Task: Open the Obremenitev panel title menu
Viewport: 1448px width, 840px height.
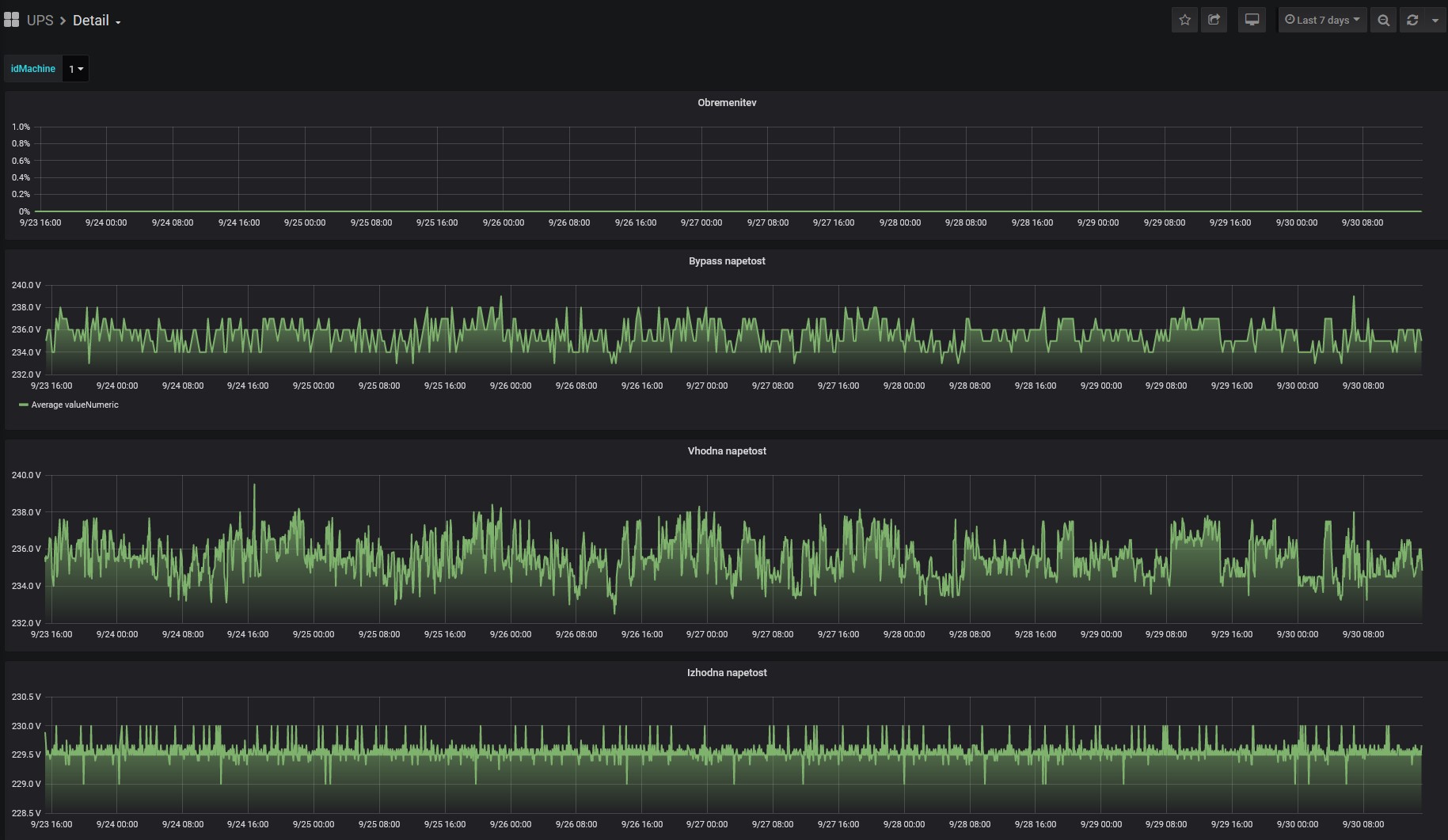Action: pyautogui.click(x=726, y=103)
